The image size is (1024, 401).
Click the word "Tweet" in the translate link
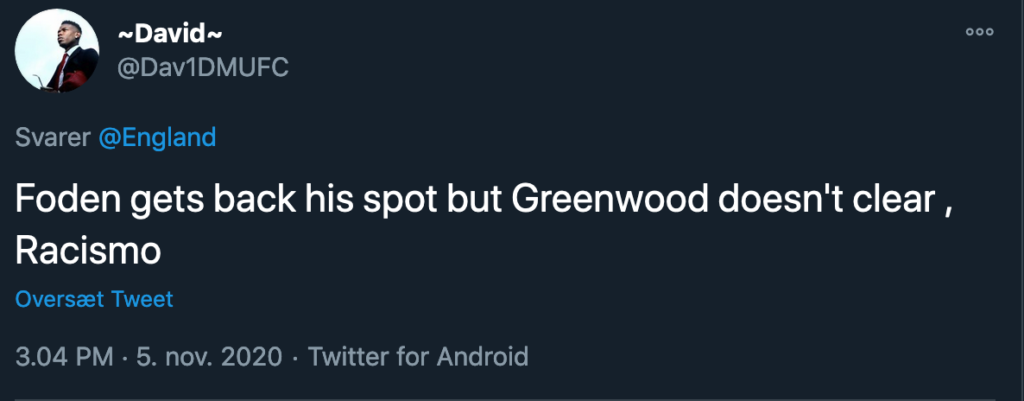[142, 300]
